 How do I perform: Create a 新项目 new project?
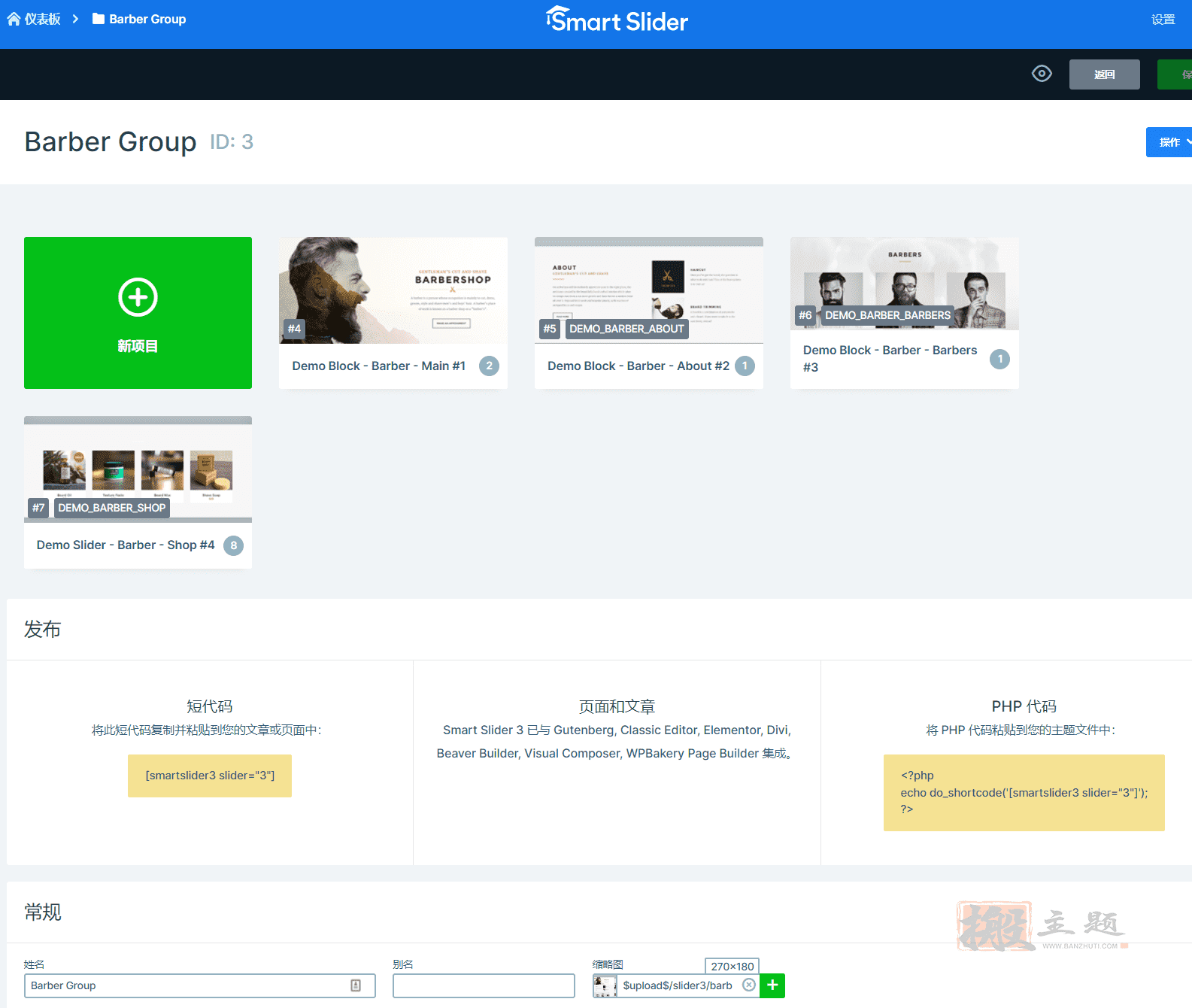tap(138, 313)
